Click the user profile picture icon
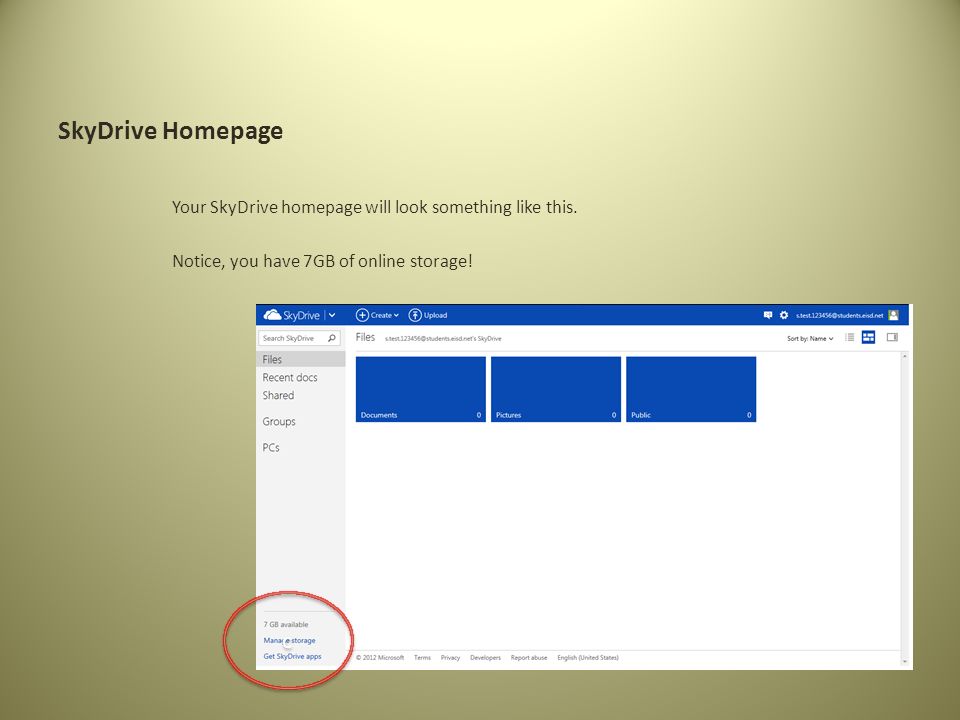This screenshot has height=720, width=960. click(x=894, y=315)
